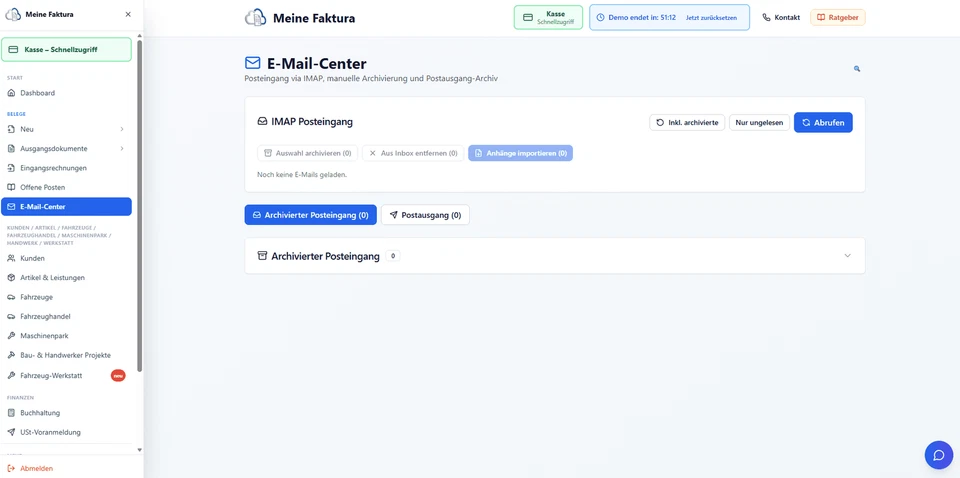960x478 pixels.
Task: Click the sidebar scroll-down arrow
Action: pyautogui.click(x=140, y=450)
